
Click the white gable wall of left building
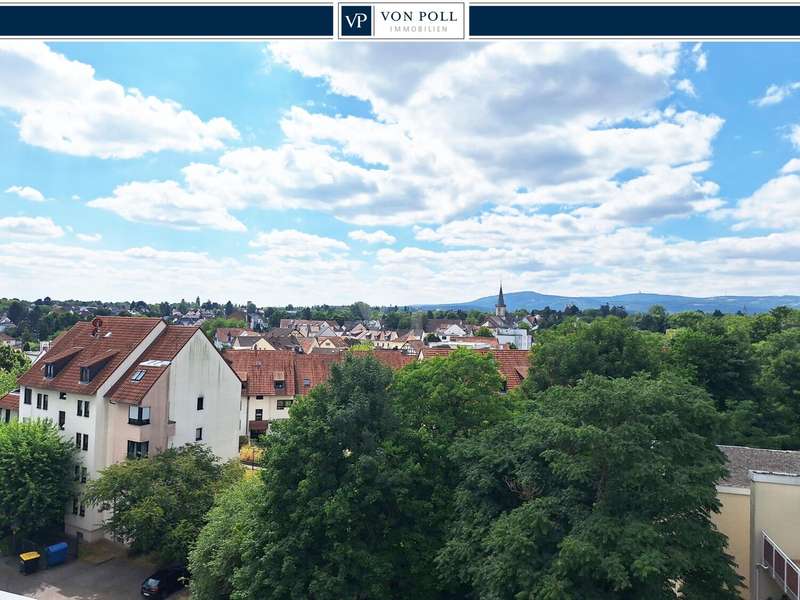click(205, 395)
